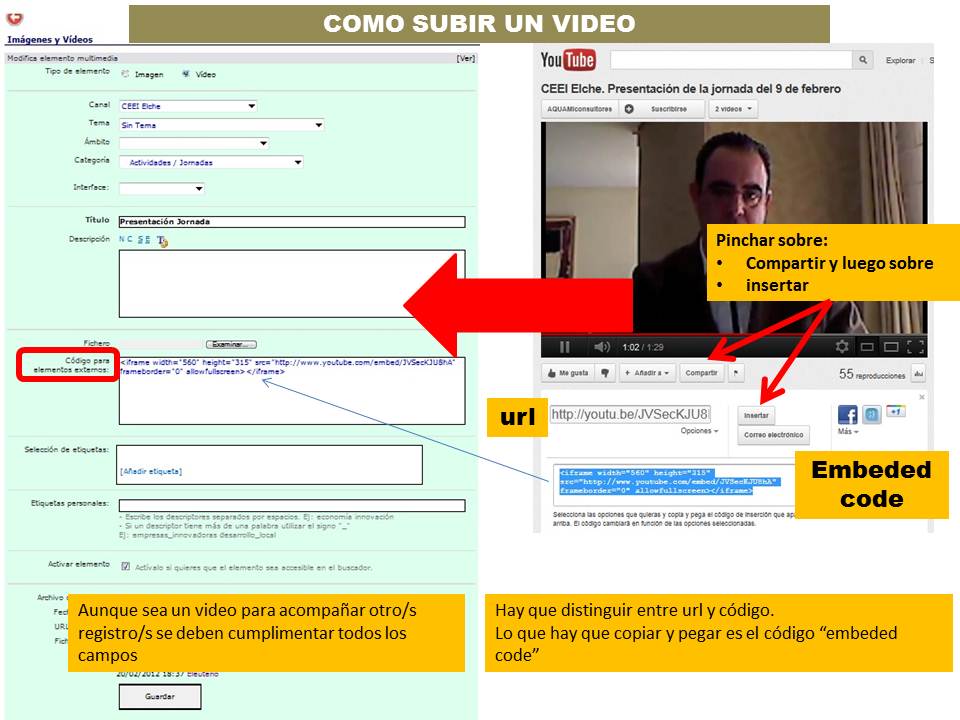Open video statistics chart icon
Screen dimensions: 960x720
point(919,374)
